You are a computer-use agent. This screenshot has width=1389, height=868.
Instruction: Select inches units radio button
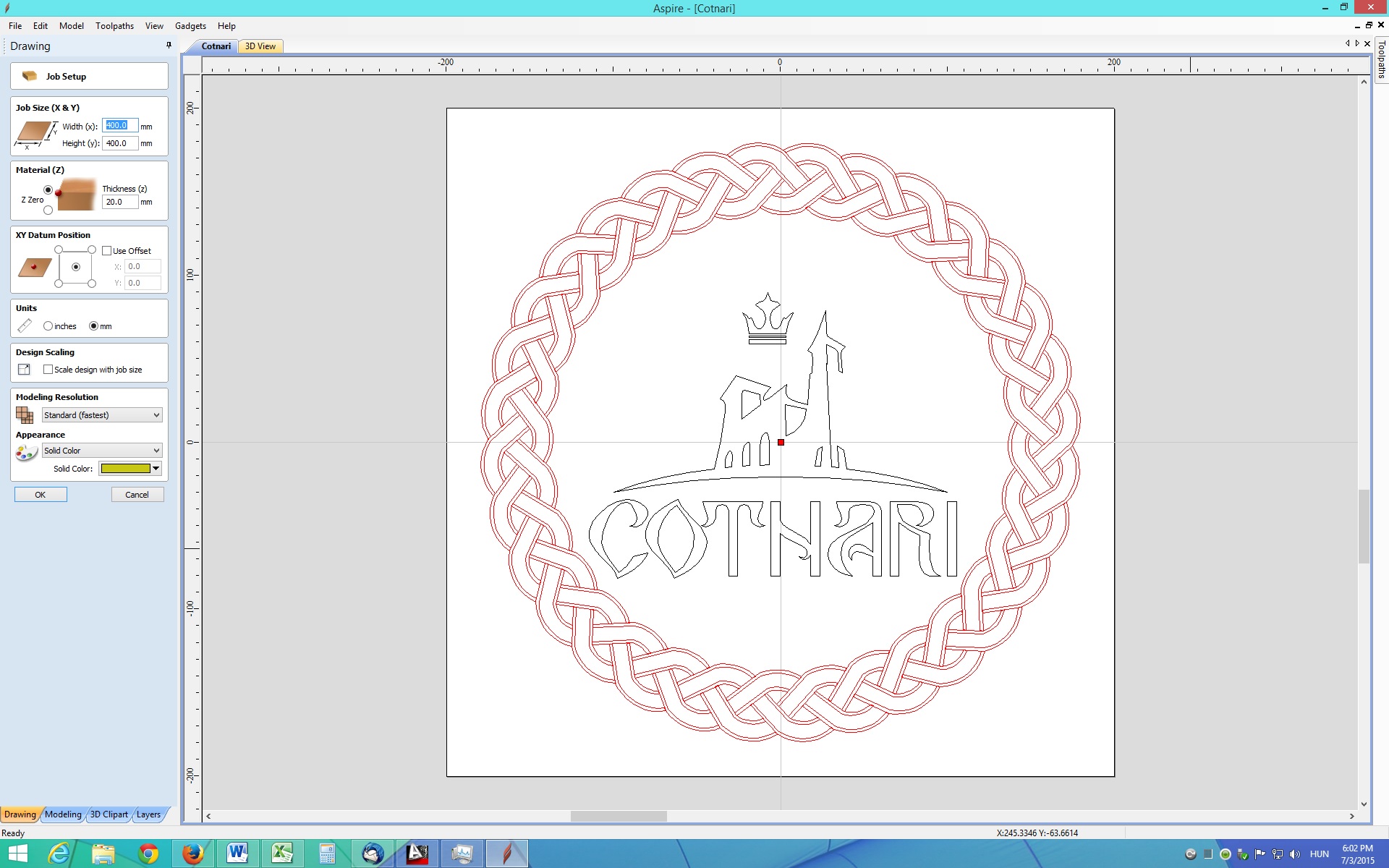[48, 326]
